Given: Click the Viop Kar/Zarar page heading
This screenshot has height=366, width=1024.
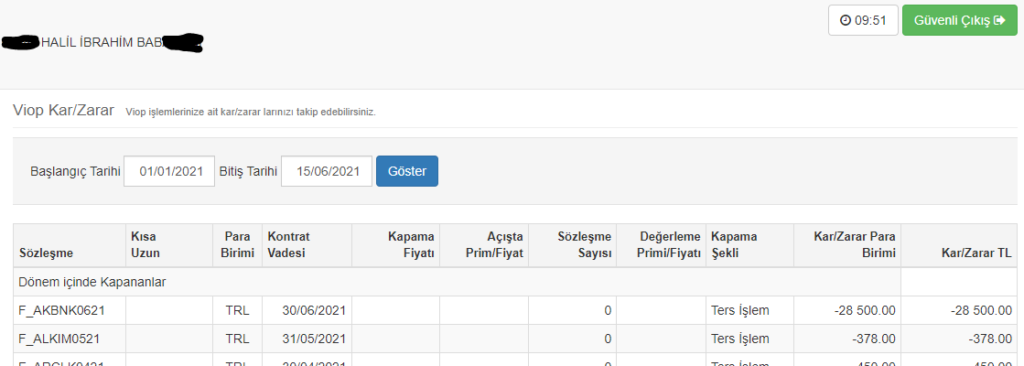Looking at the screenshot, I should pos(64,110).
